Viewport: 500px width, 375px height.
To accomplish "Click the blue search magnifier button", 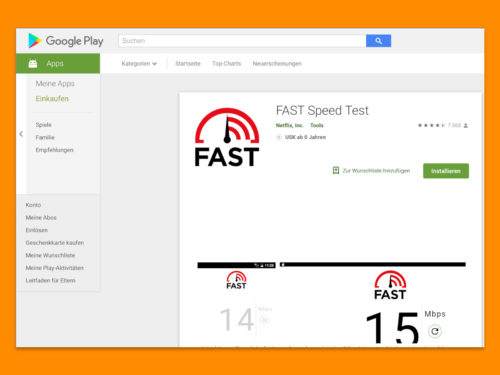I will pos(378,41).
